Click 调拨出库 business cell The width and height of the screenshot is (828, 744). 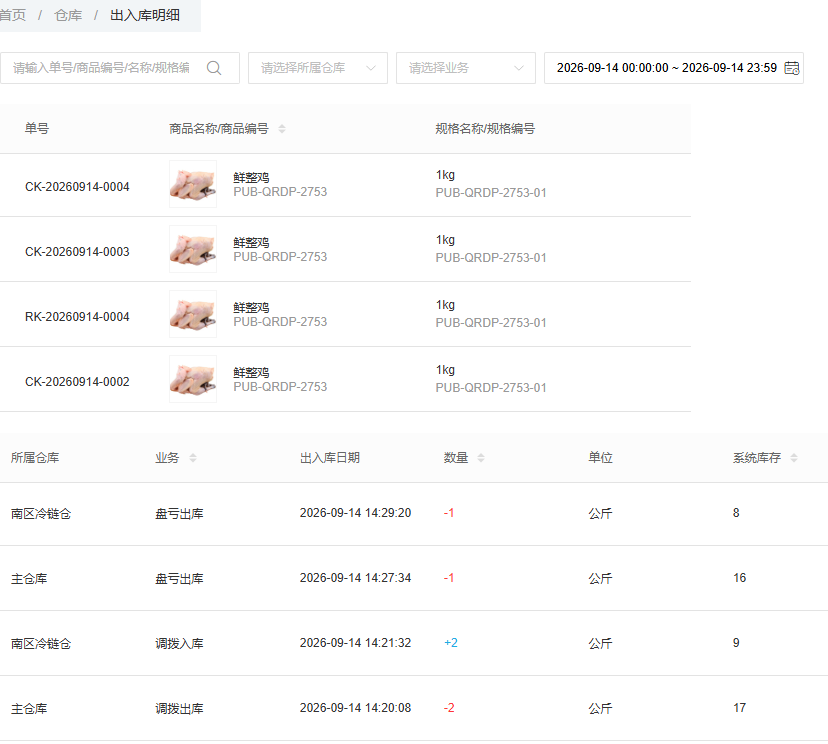(x=179, y=709)
